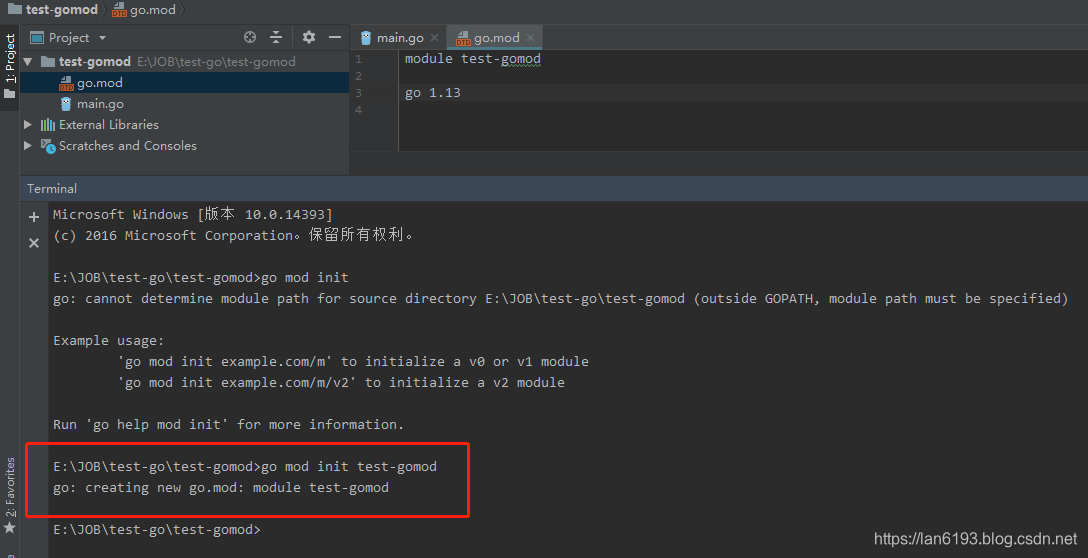Click the main.go gopher icon in tree
Image resolution: width=1088 pixels, height=558 pixels.
click(66, 104)
